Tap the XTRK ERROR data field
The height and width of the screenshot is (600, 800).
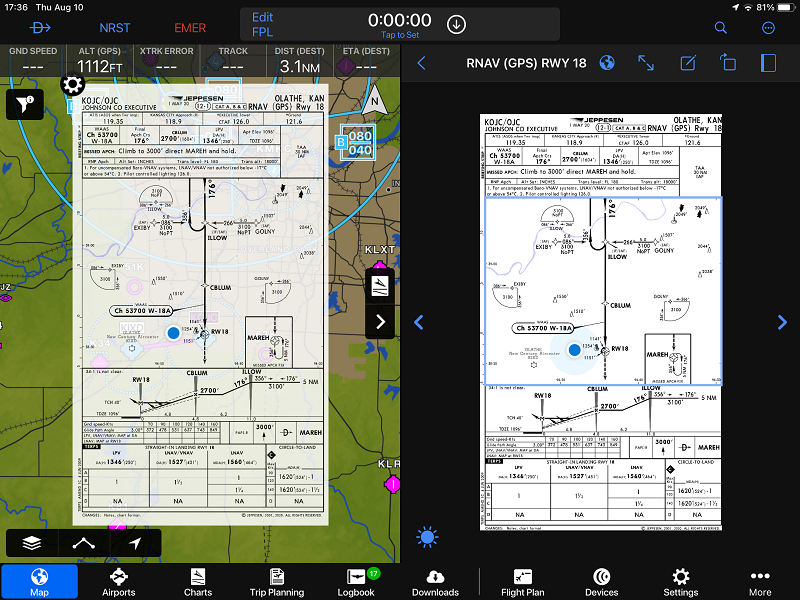[x=166, y=60]
